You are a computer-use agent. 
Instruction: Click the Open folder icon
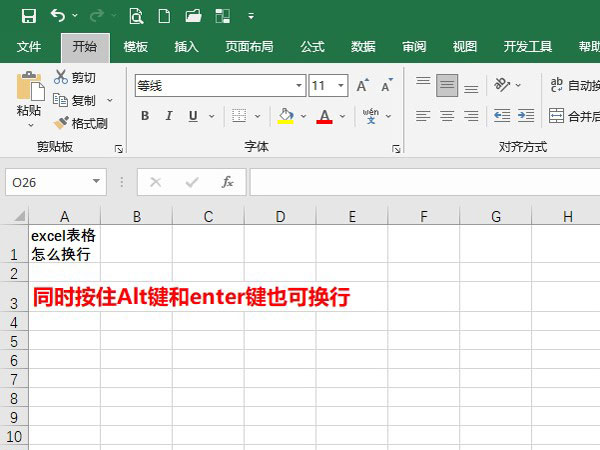tap(193, 15)
